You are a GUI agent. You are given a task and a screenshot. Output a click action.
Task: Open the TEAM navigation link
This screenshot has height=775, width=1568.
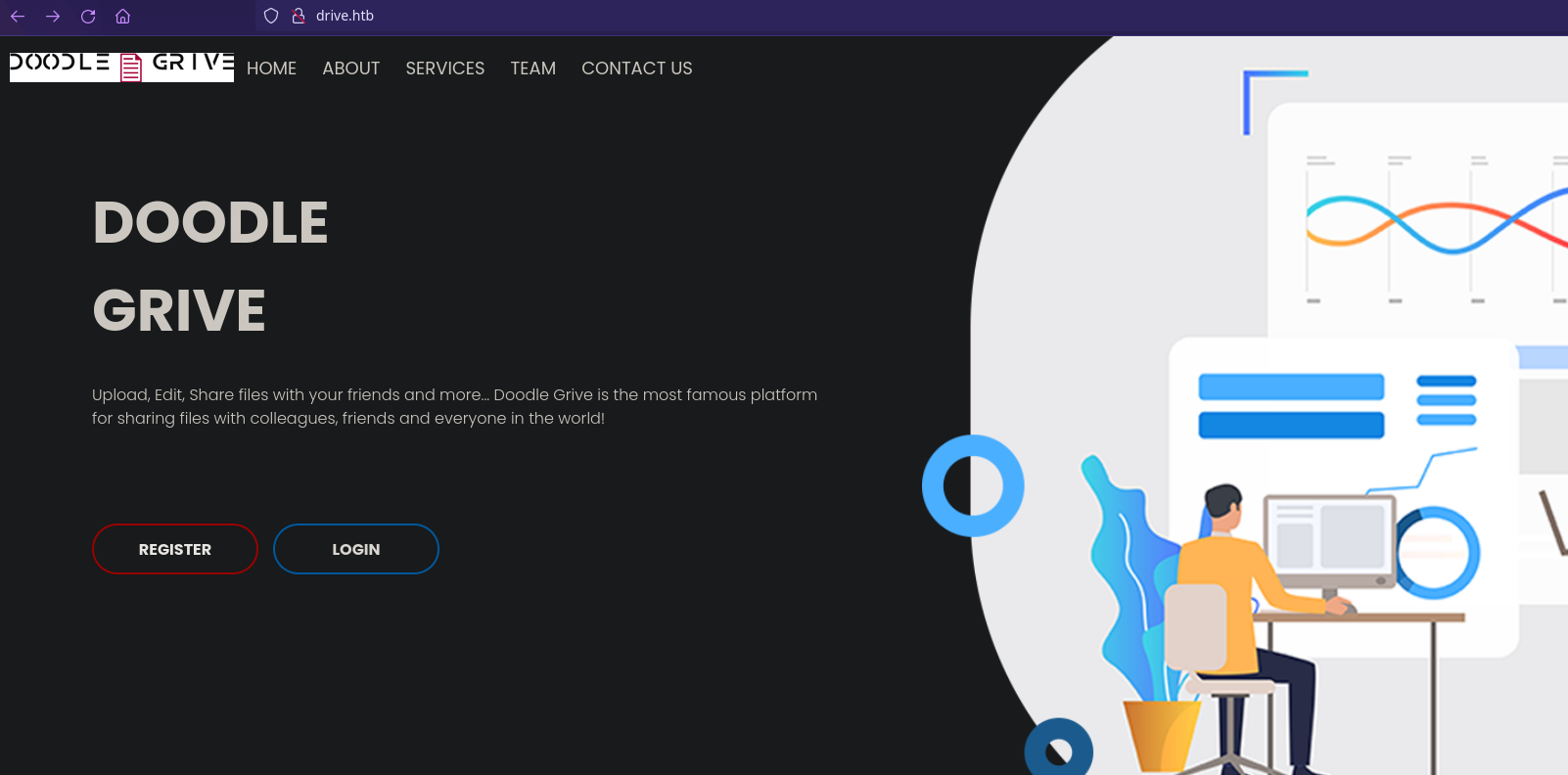532,68
